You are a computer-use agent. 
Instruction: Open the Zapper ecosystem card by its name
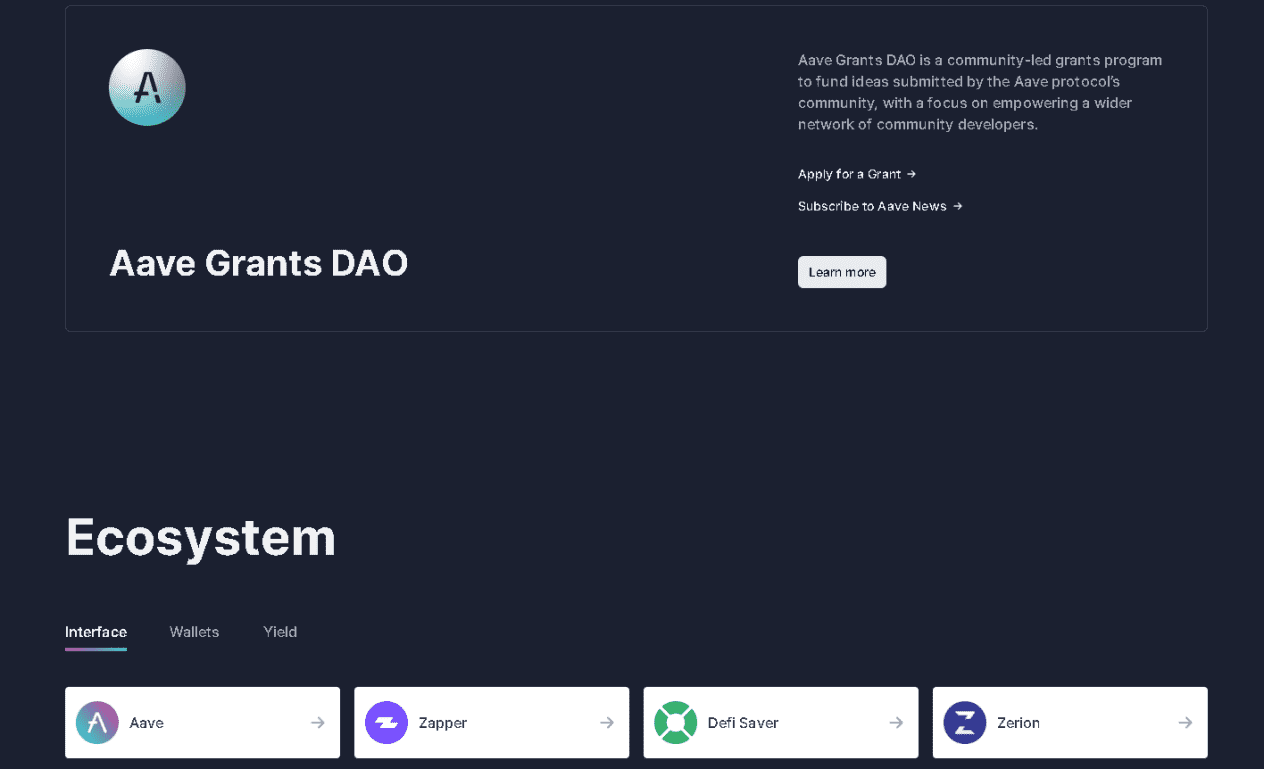pyautogui.click(x=443, y=722)
